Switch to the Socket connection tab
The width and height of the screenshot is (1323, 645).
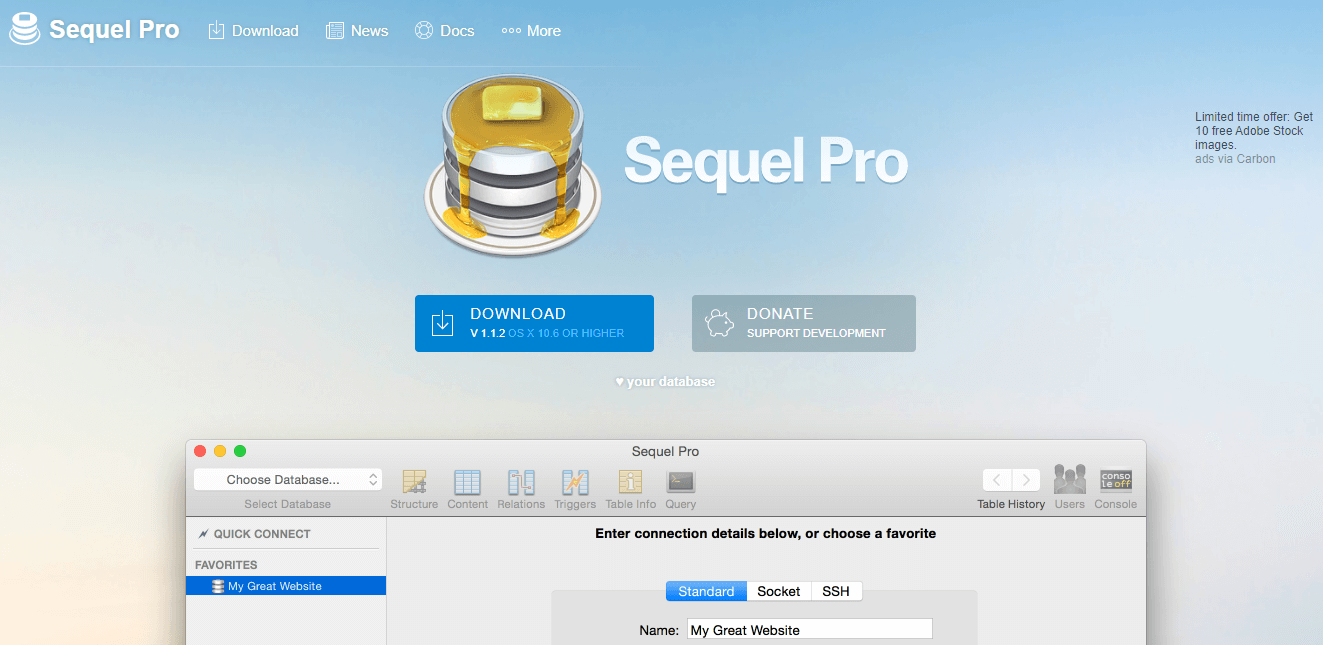(x=778, y=591)
